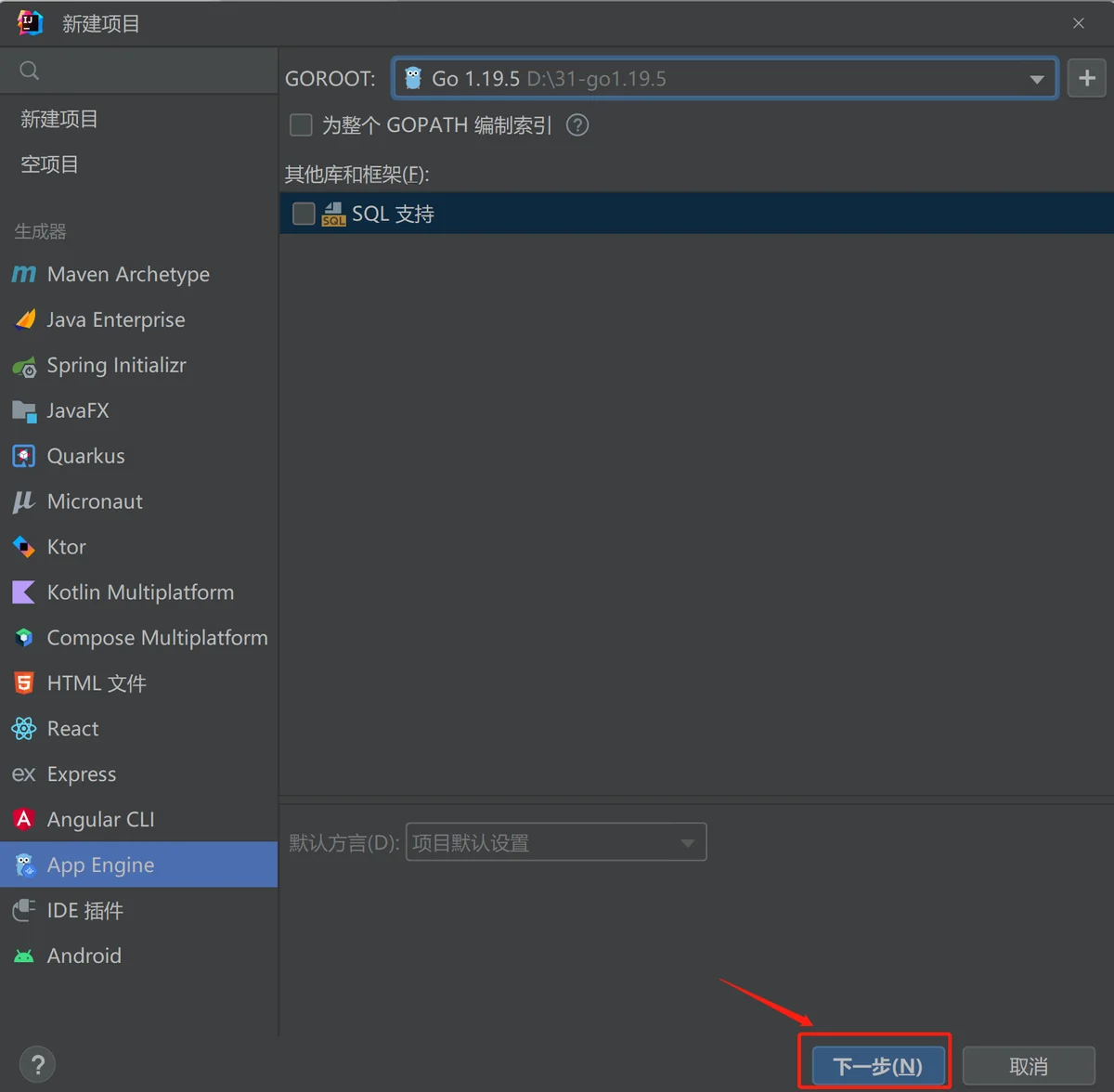This screenshot has height=1092, width=1114.
Task: Check the SQL 支持 checkbox
Action: tap(304, 214)
